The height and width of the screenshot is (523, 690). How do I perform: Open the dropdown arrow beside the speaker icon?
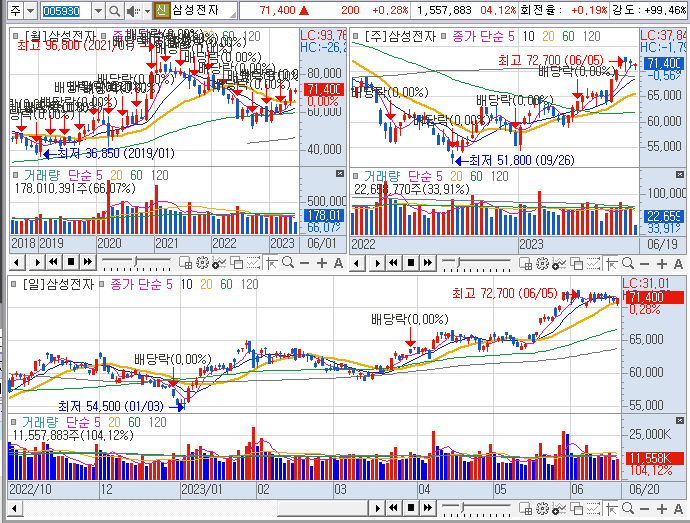point(147,11)
